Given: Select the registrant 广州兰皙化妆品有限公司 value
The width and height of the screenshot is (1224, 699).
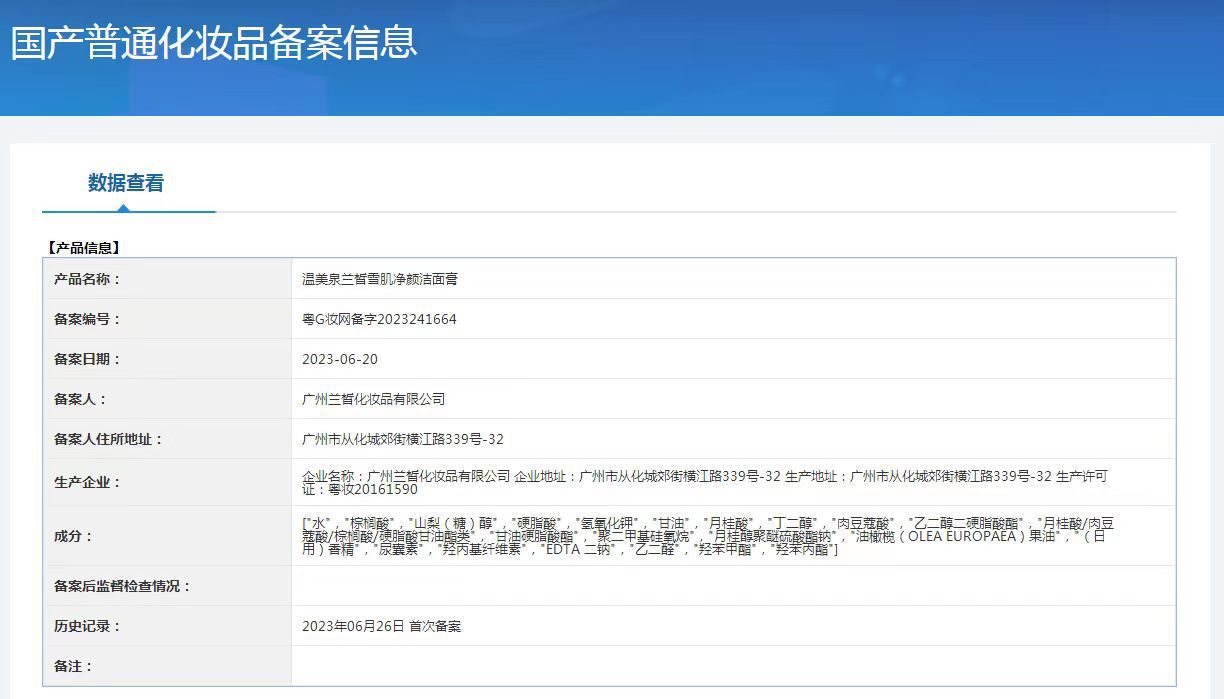Looking at the screenshot, I should click(374, 400).
